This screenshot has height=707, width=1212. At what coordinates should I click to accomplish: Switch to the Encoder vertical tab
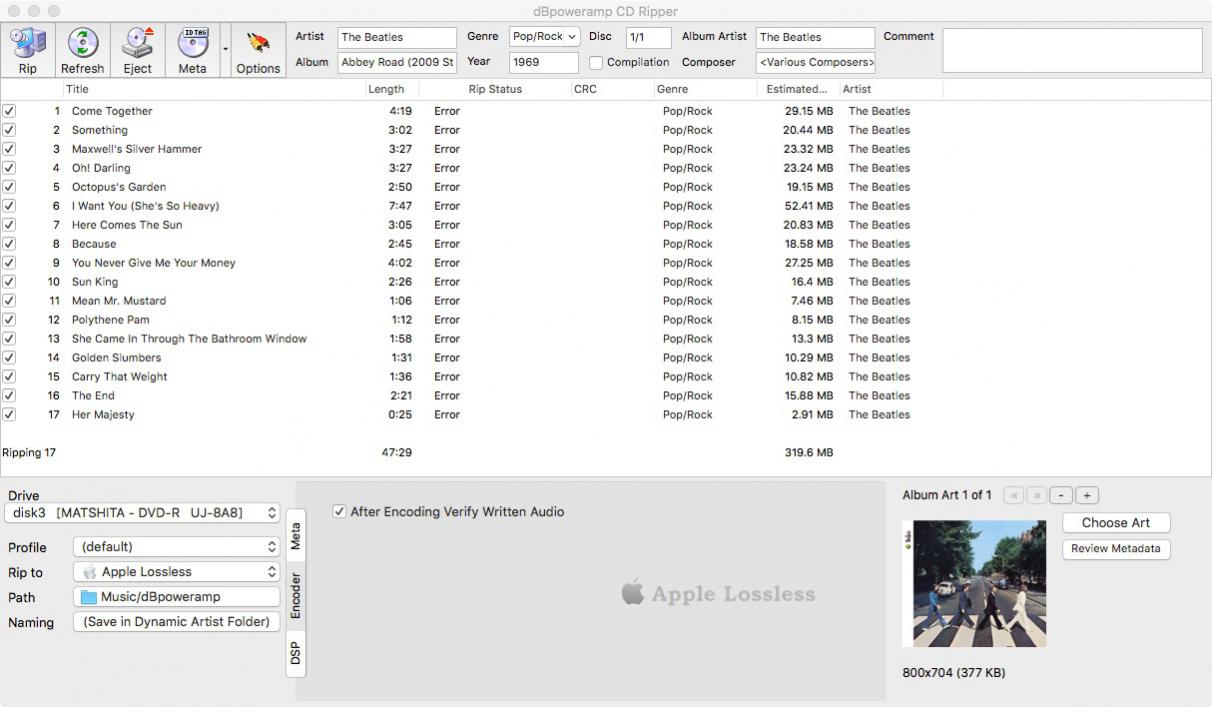click(296, 595)
